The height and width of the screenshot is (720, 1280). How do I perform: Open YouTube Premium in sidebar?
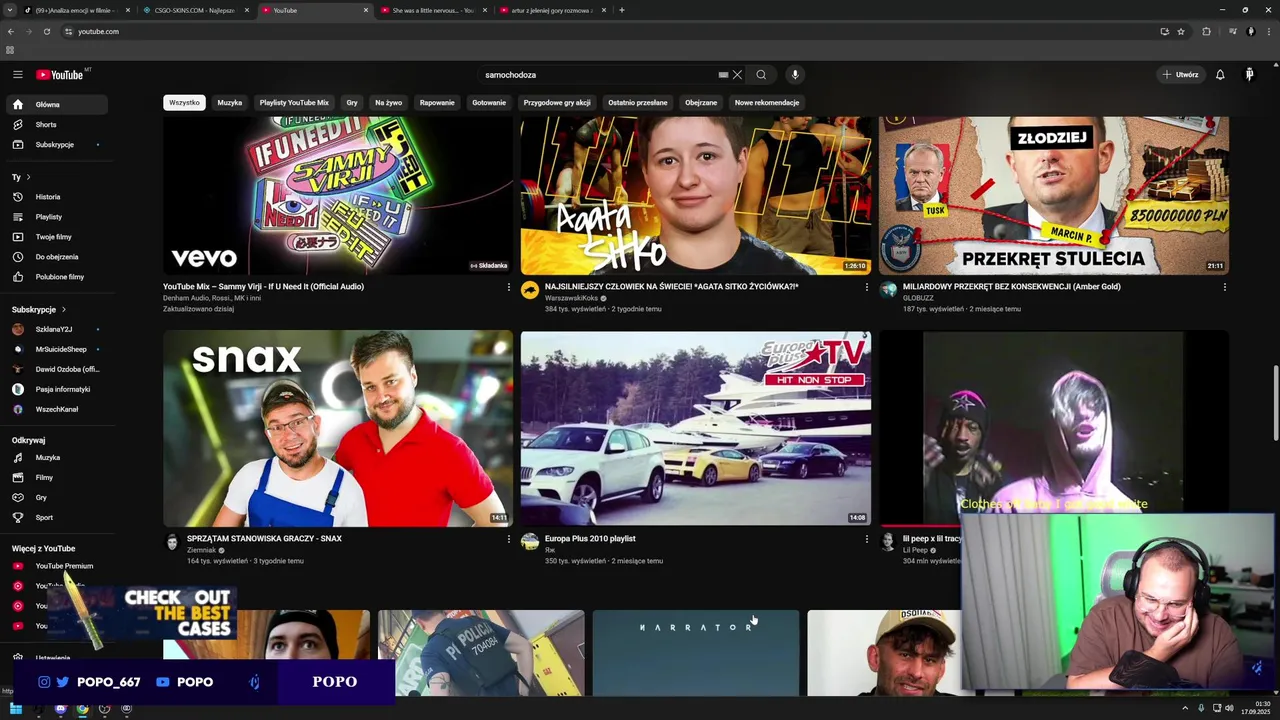tap(56, 566)
